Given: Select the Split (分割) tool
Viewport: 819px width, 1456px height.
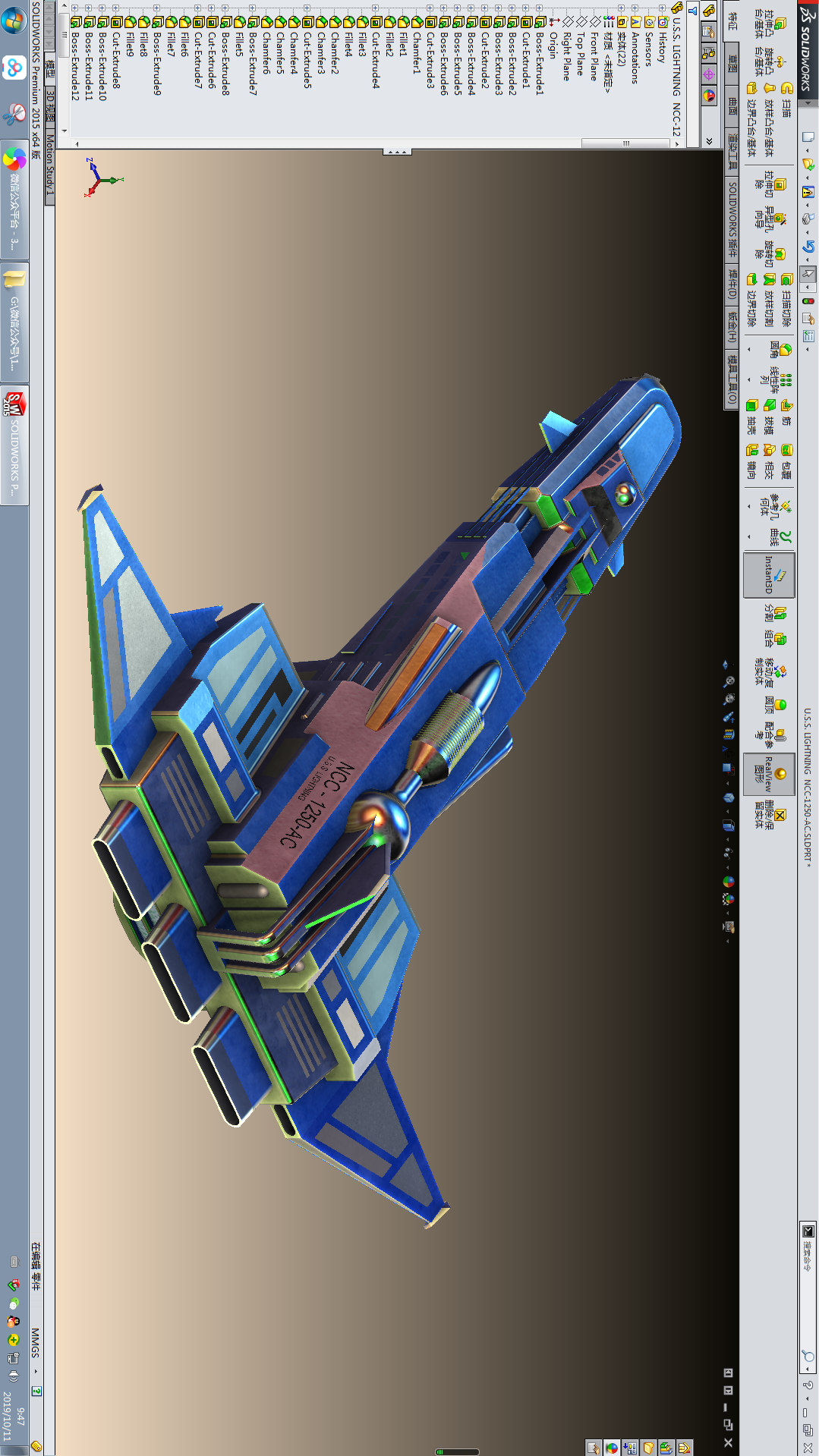Looking at the screenshot, I should (x=774, y=613).
